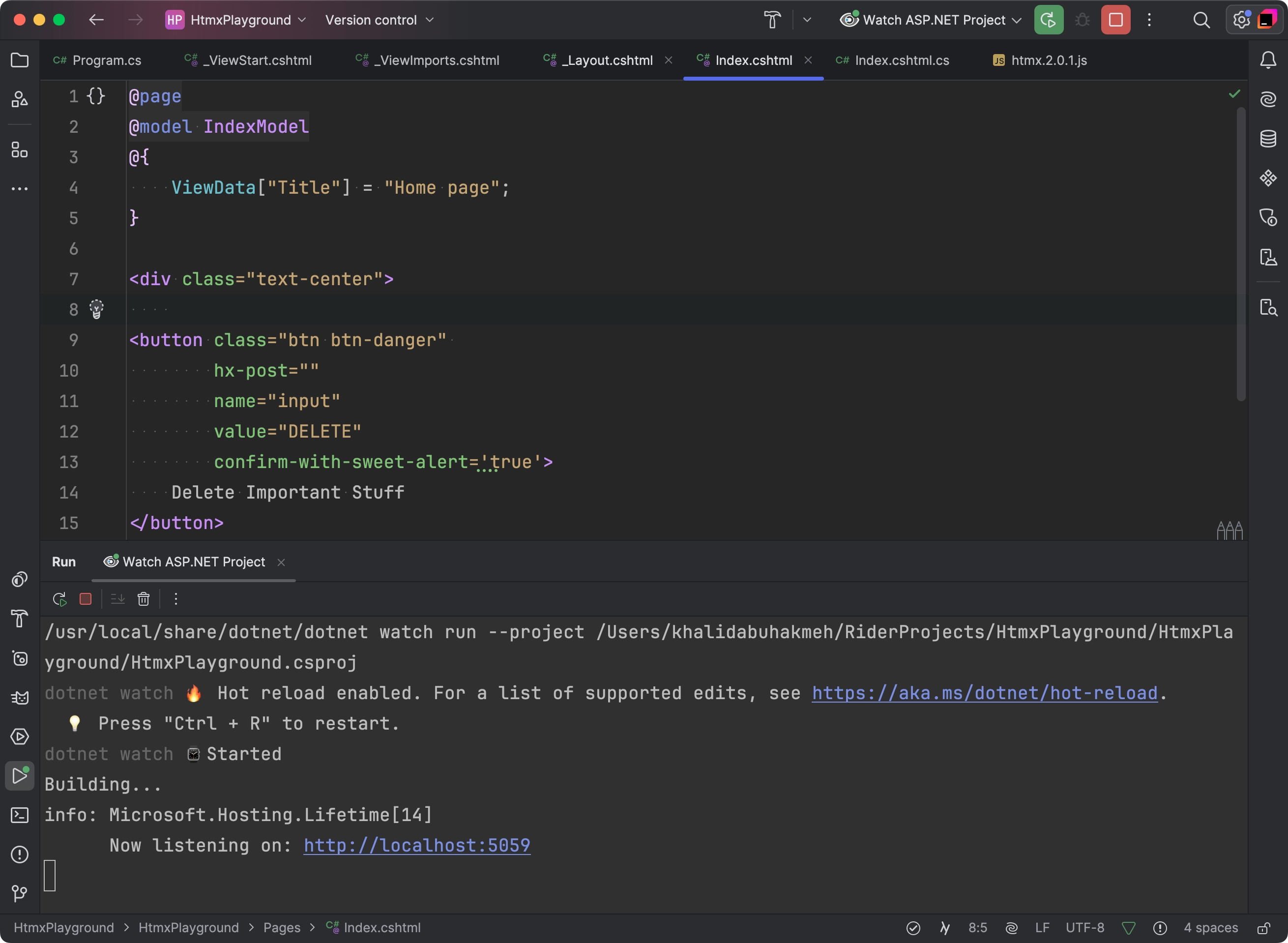The width and height of the screenshot is (1288, 943).
Task: Expand build options chevron next to hammer
Action: (807, 20)
